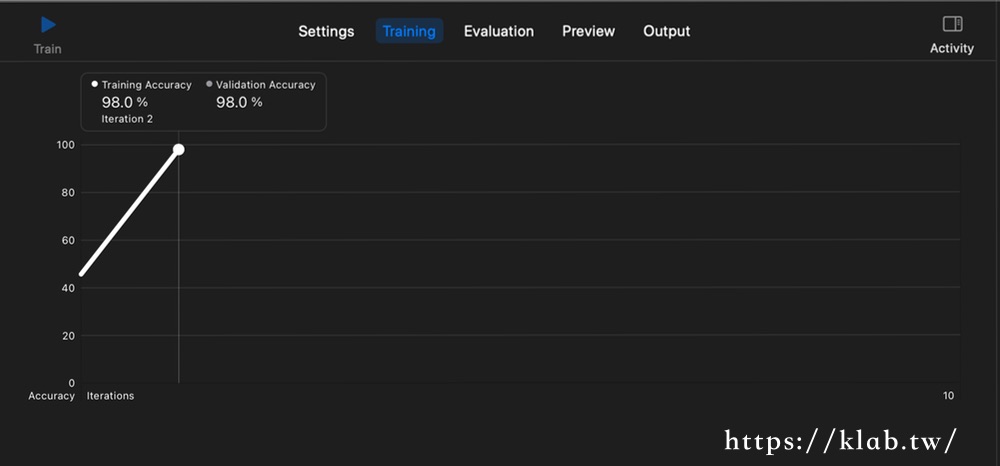
Task: Click the Training Accuracy 98.0 % value
Action: [124, 102]
